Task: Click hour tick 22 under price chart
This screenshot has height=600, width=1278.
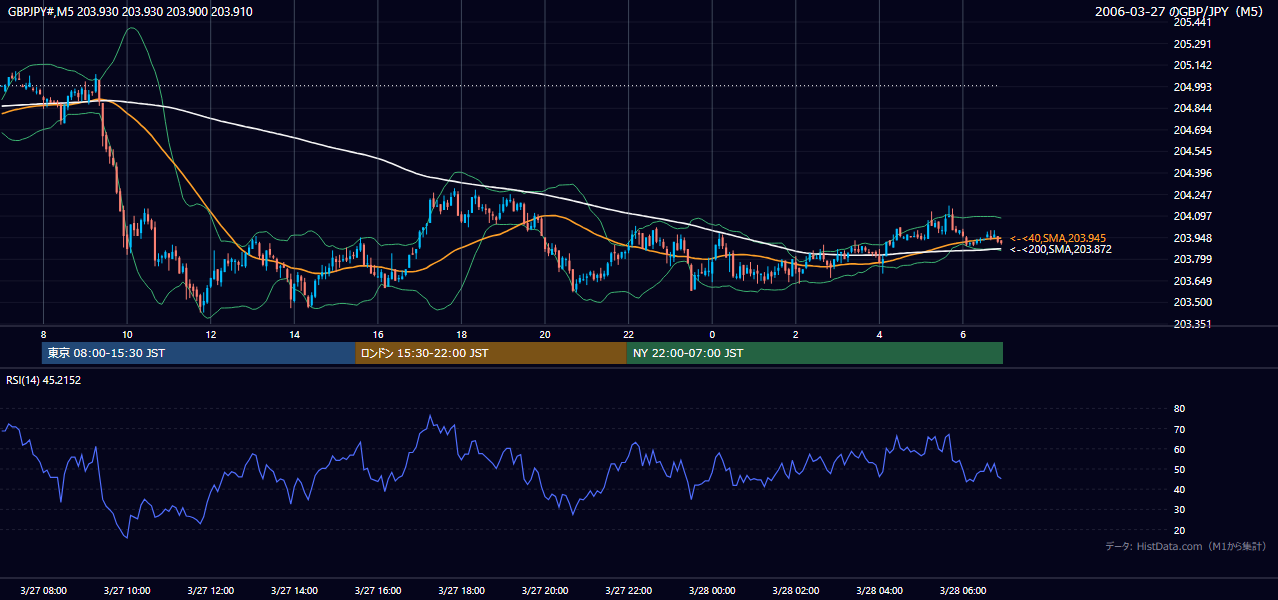Action: 628,333
